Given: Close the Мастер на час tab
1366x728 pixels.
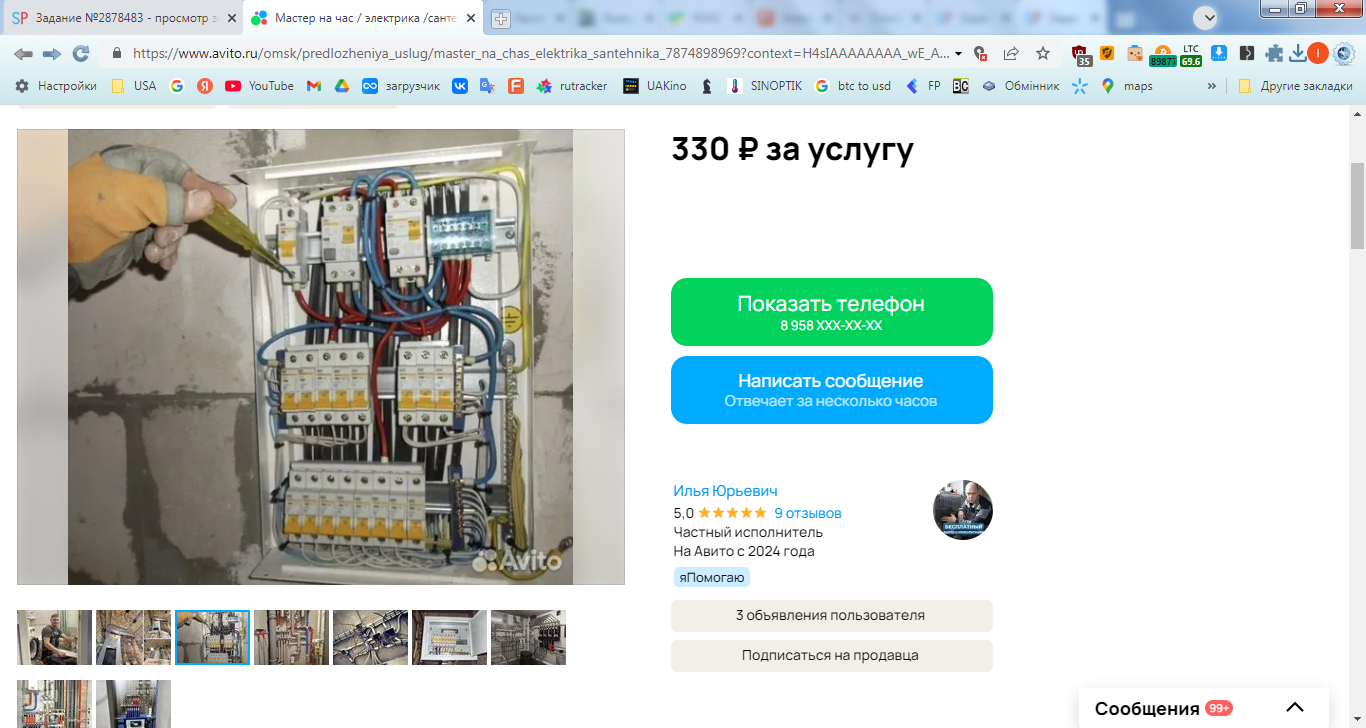Looking at the screenshot, I should 471,18.
